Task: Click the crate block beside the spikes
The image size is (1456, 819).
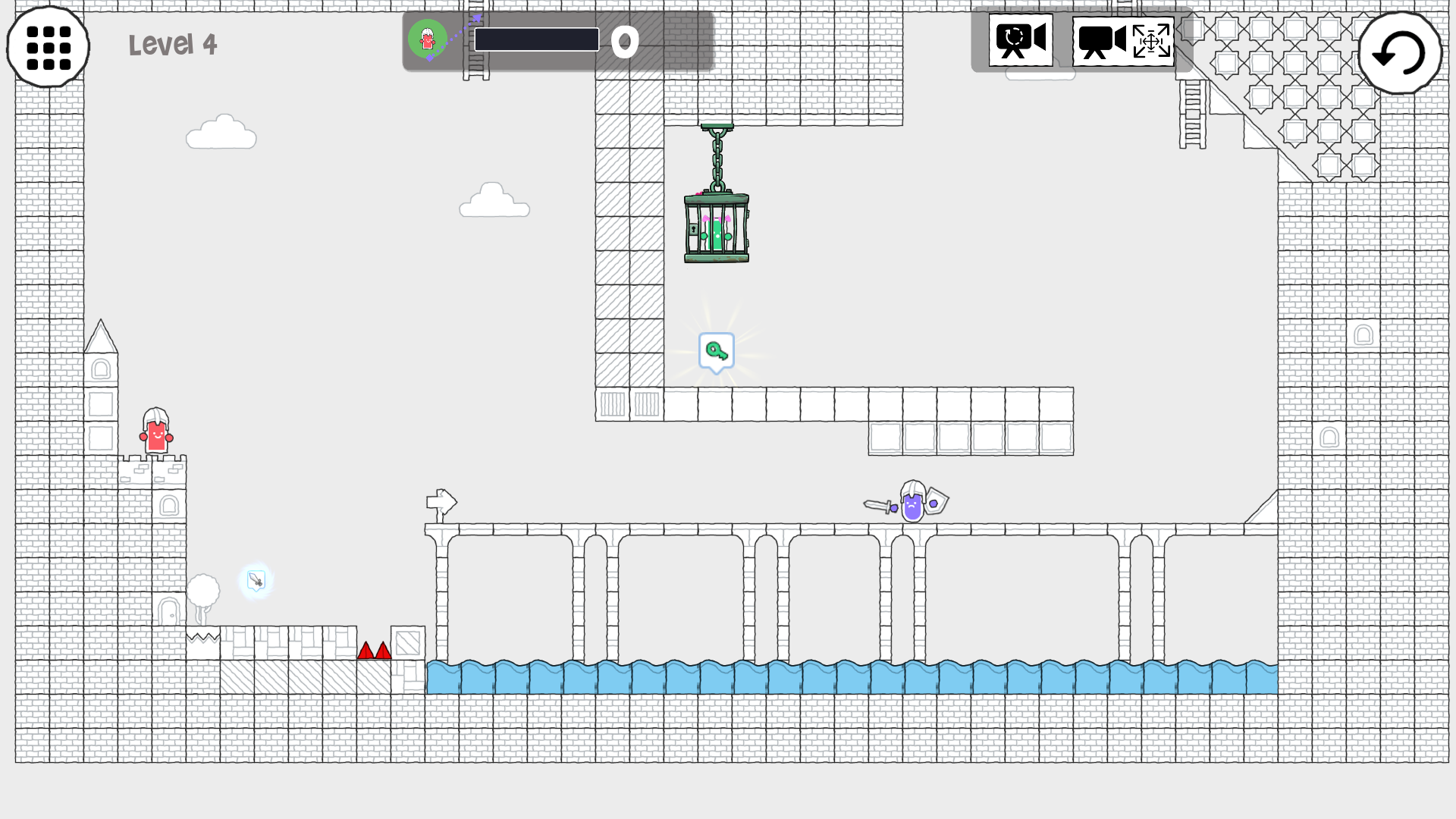Action: 408,643
